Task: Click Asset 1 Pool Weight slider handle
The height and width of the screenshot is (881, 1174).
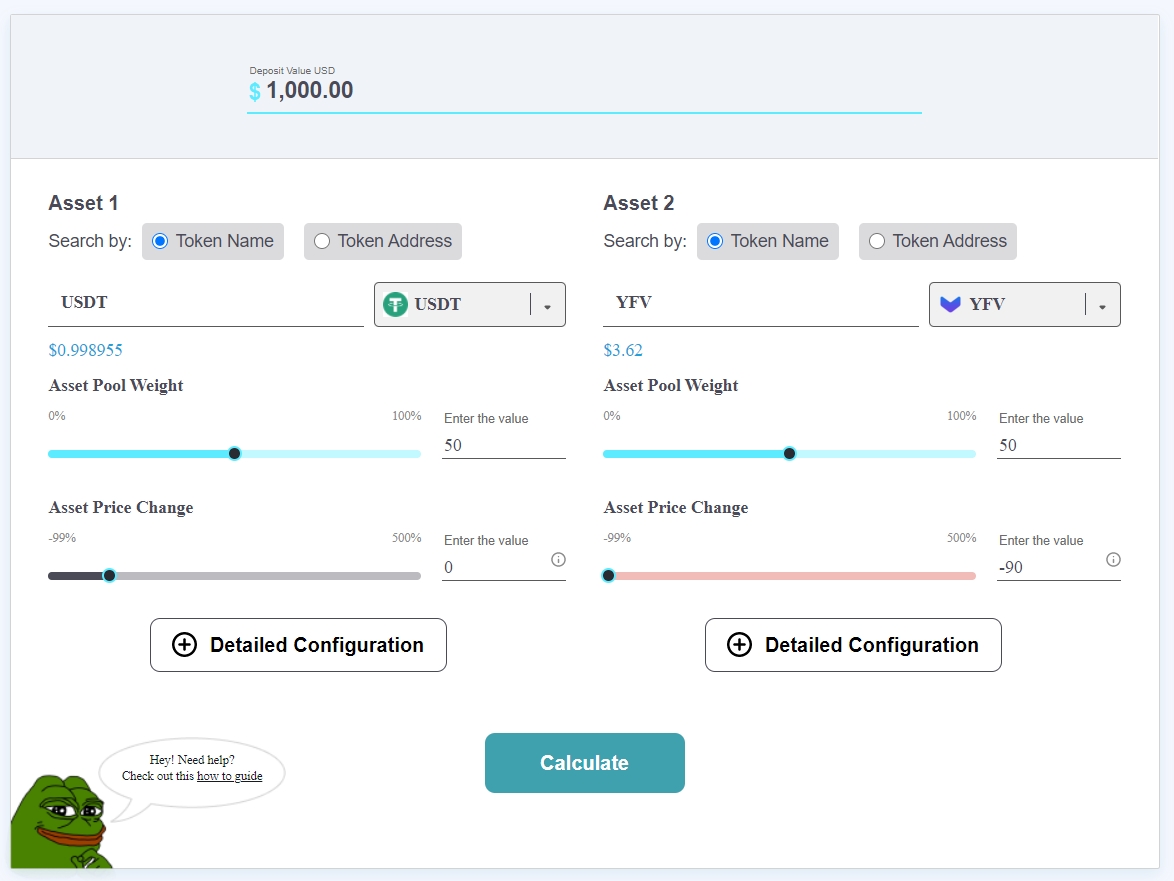Action: point(235,454)
